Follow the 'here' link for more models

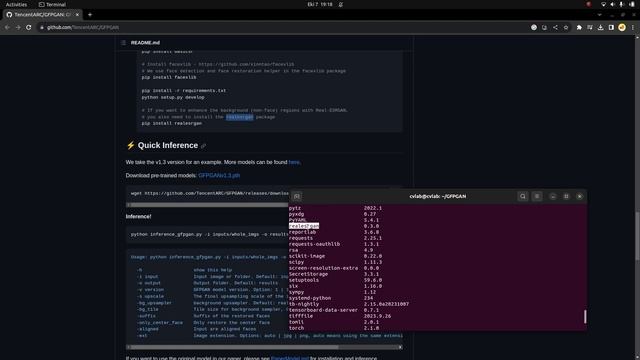click(x=294, y=162)
